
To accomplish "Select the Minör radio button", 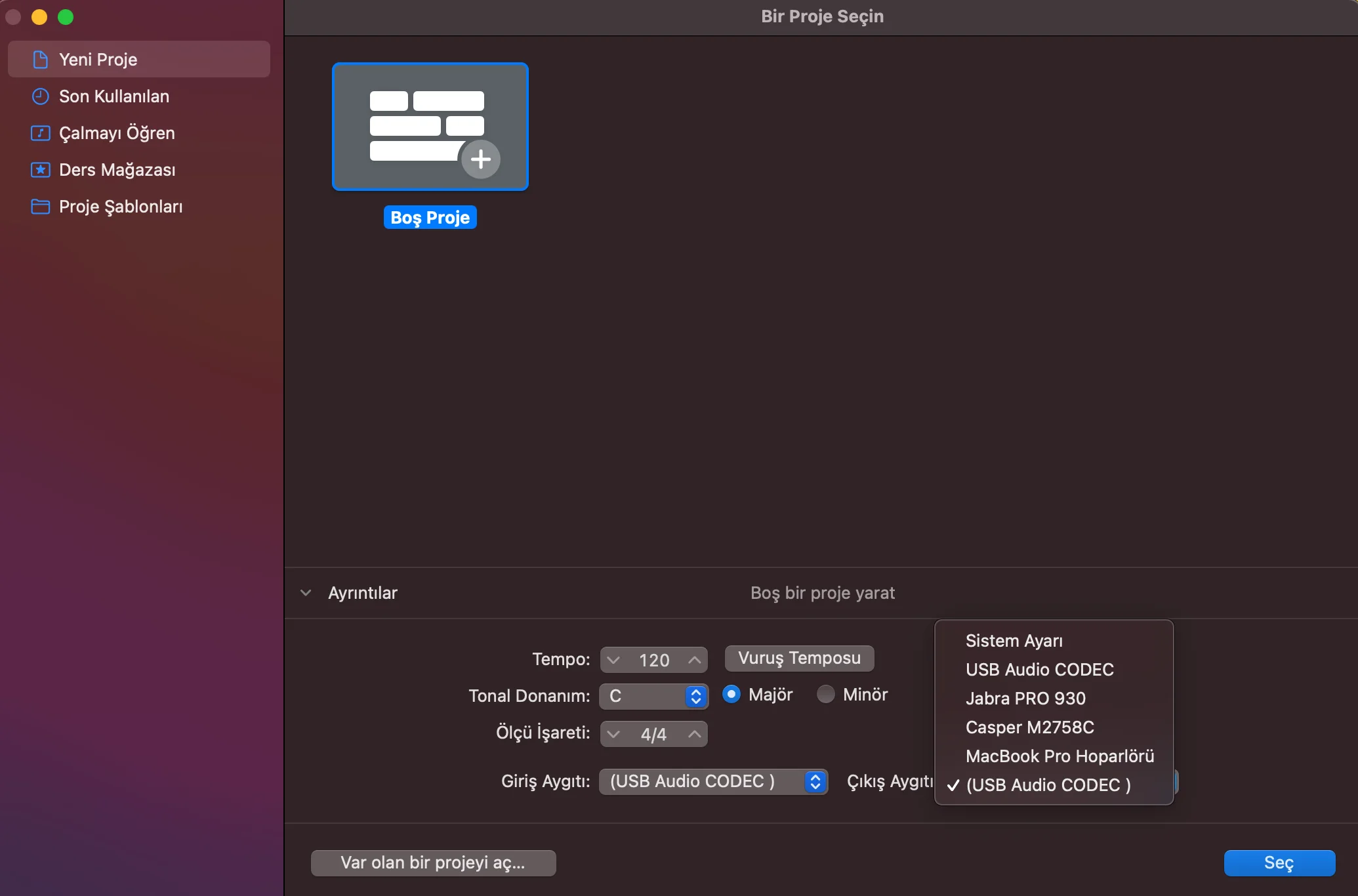I will (826, 694).
